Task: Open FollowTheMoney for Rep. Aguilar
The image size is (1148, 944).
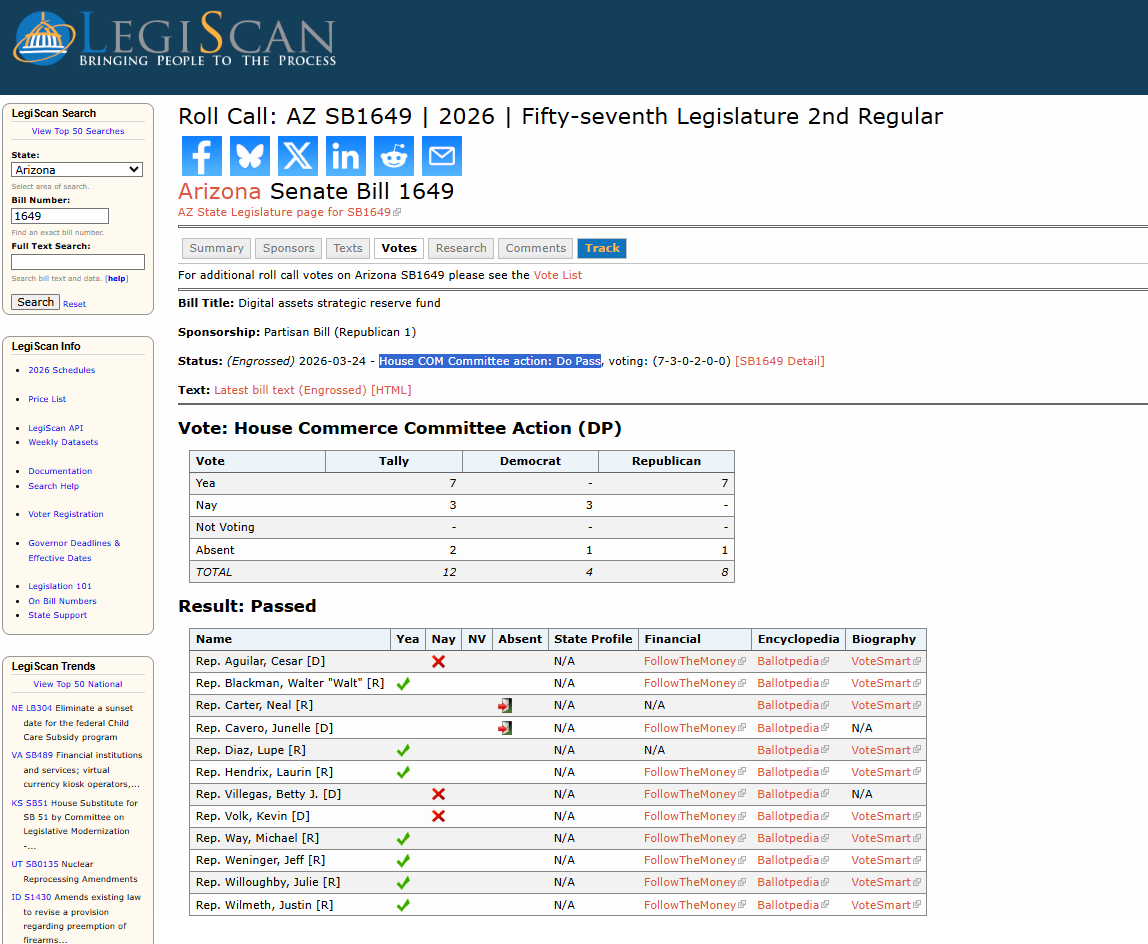Action: (694, 661)
